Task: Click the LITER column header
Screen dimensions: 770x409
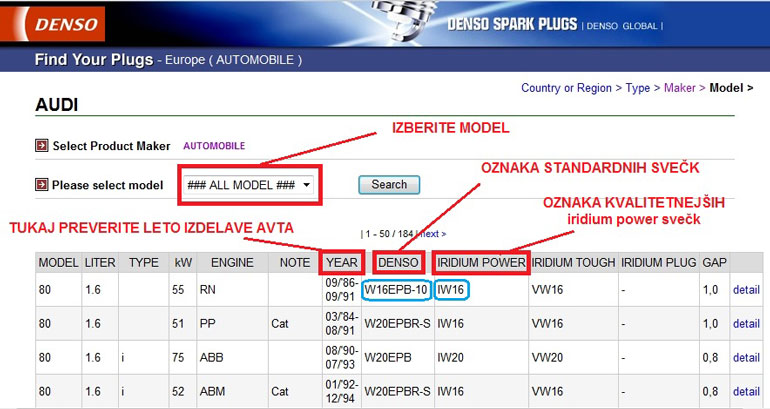Action: [x=100, y=263]
